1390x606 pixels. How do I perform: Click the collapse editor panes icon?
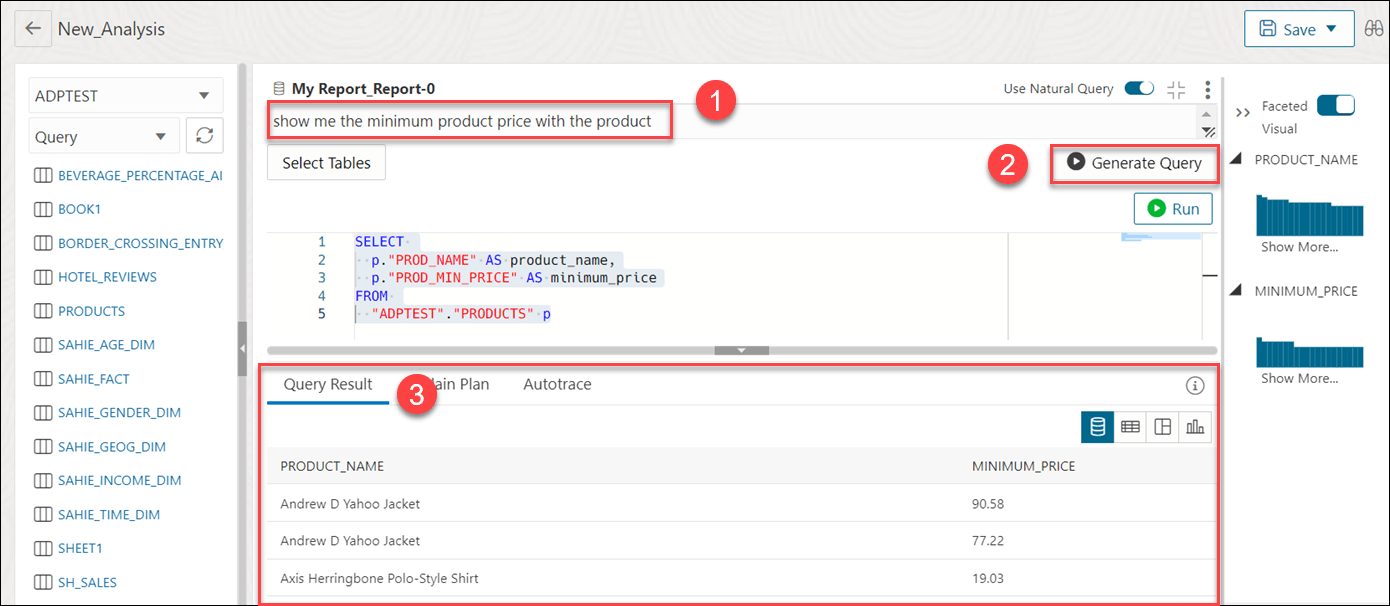(1176, 88)
